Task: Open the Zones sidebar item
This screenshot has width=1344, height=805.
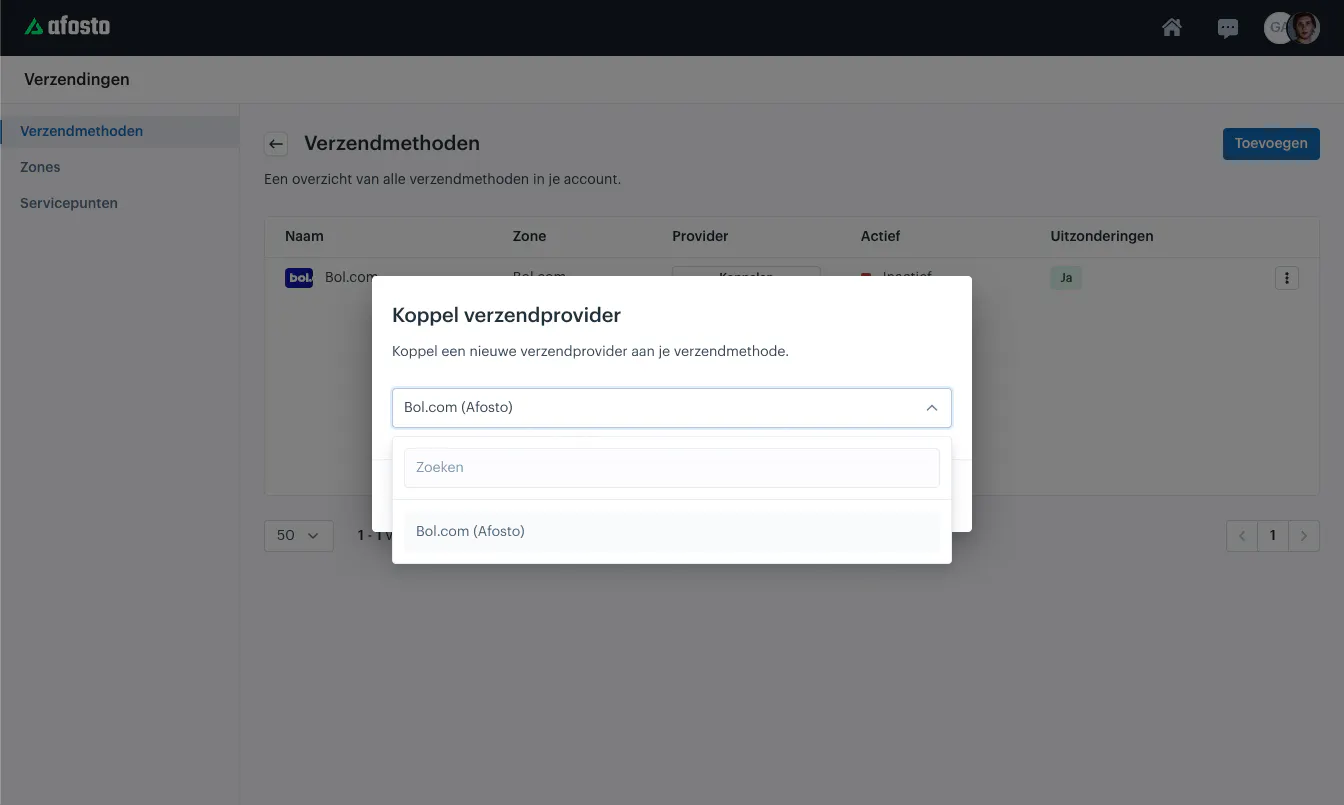Action: pos(40,167)
